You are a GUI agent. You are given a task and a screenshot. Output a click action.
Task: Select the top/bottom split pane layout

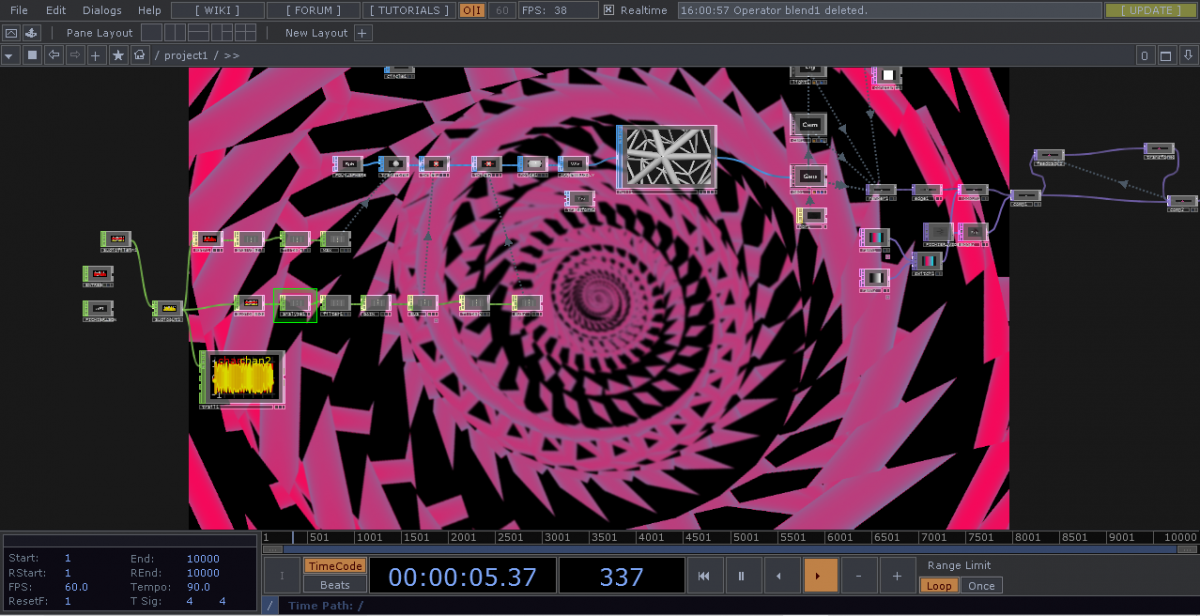click(197, 33)
